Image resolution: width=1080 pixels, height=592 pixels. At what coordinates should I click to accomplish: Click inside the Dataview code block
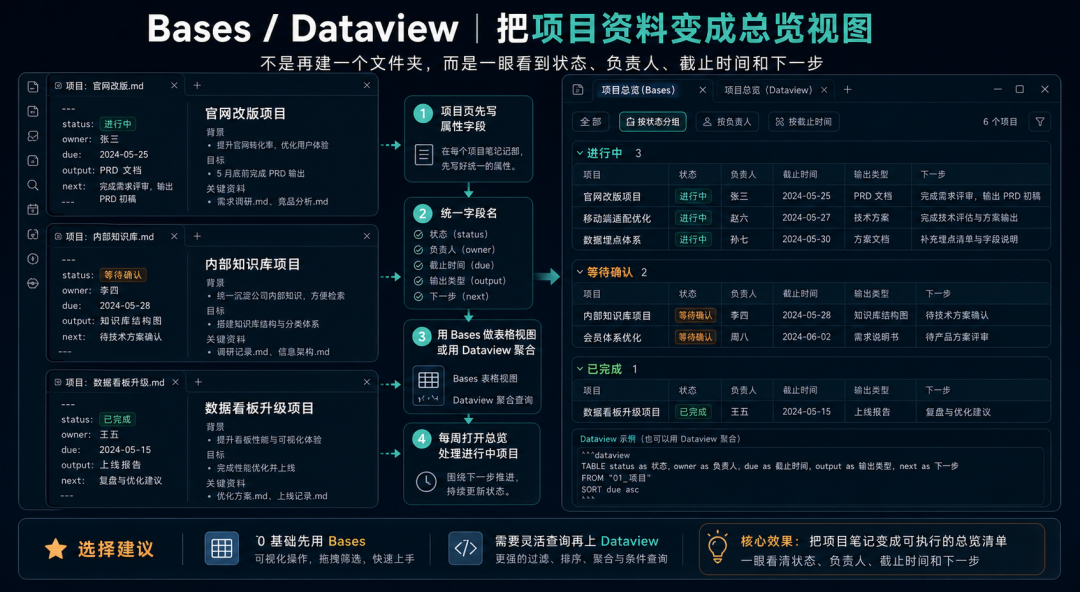click(811, 477)
